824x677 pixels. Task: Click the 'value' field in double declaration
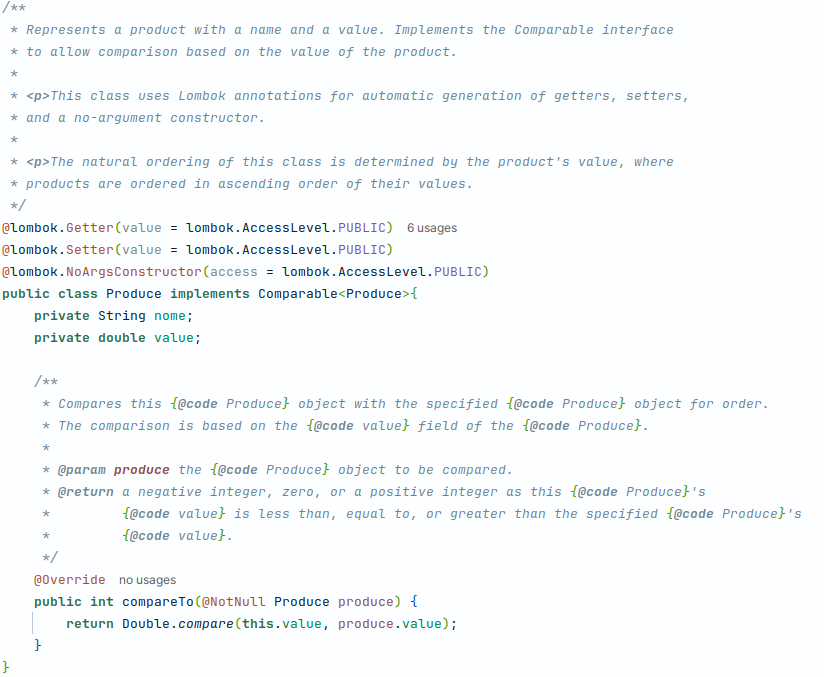pyautogui.click(x=174, y=338)
